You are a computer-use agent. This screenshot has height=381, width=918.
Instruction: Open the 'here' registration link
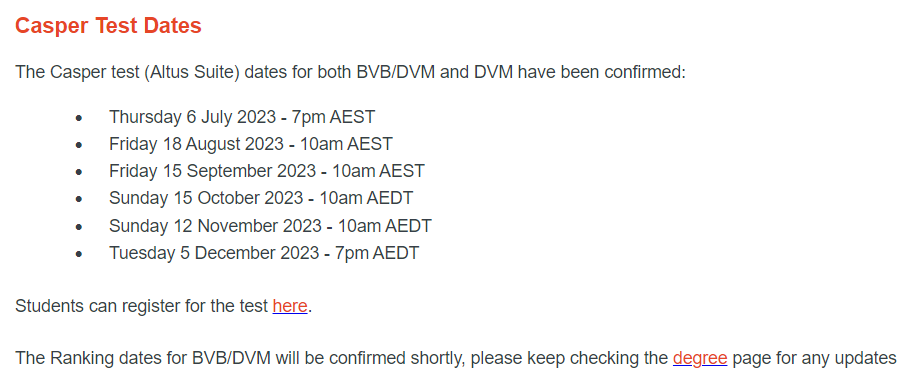tap(290, 306)
